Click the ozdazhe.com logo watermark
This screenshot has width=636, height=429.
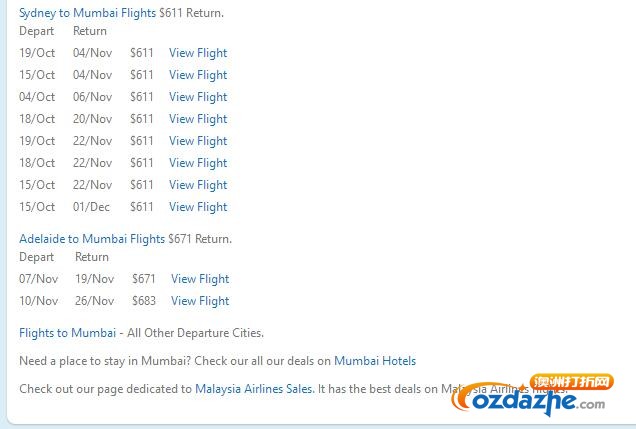[532, 395]
